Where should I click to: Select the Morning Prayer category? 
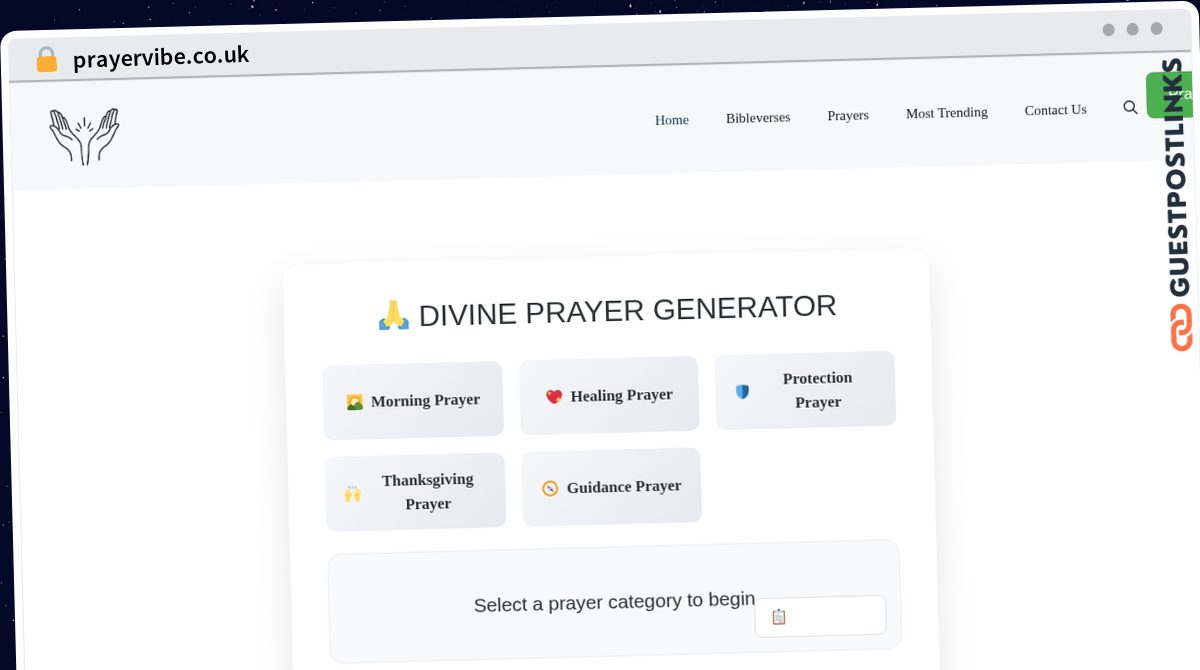click(413, 400)
